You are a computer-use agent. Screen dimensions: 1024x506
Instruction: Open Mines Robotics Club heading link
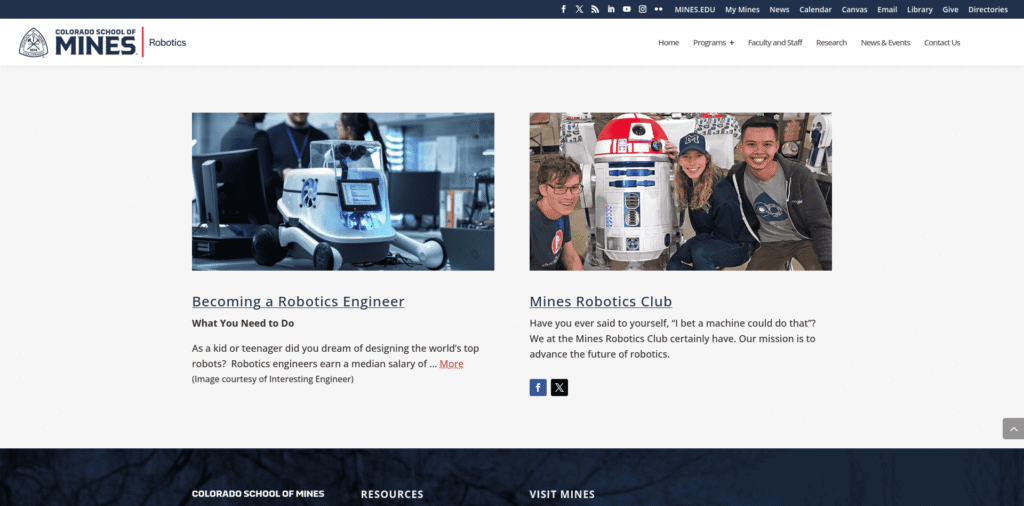pyautogui.click(x=600, y=302)
